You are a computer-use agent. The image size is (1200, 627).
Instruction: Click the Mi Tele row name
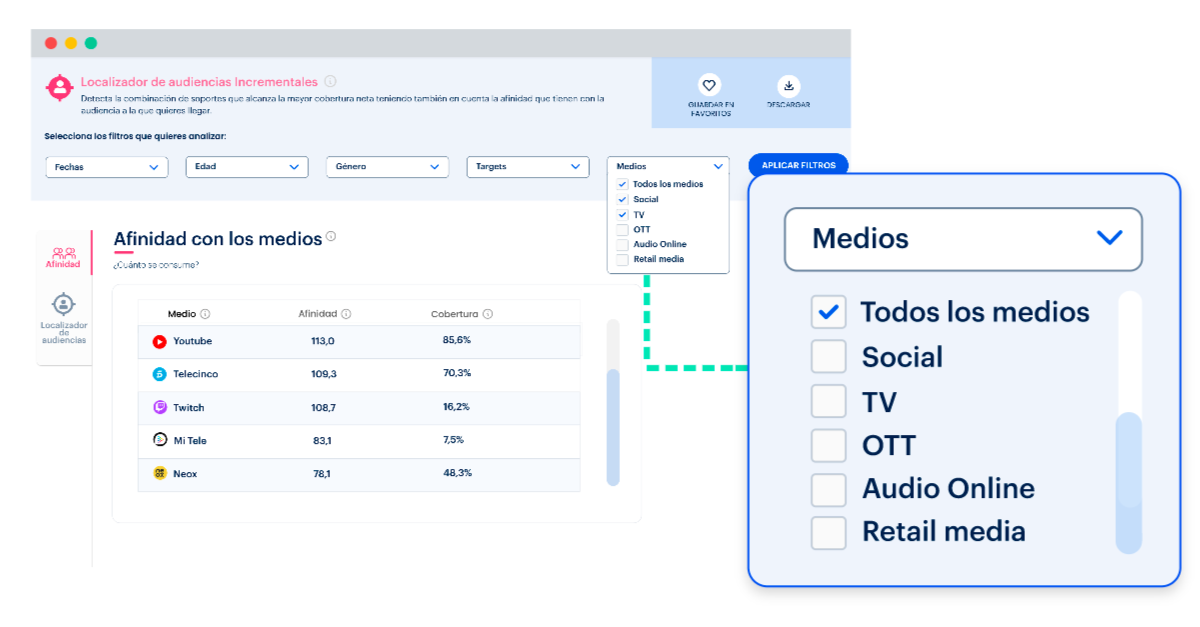[x=190, y=440]
